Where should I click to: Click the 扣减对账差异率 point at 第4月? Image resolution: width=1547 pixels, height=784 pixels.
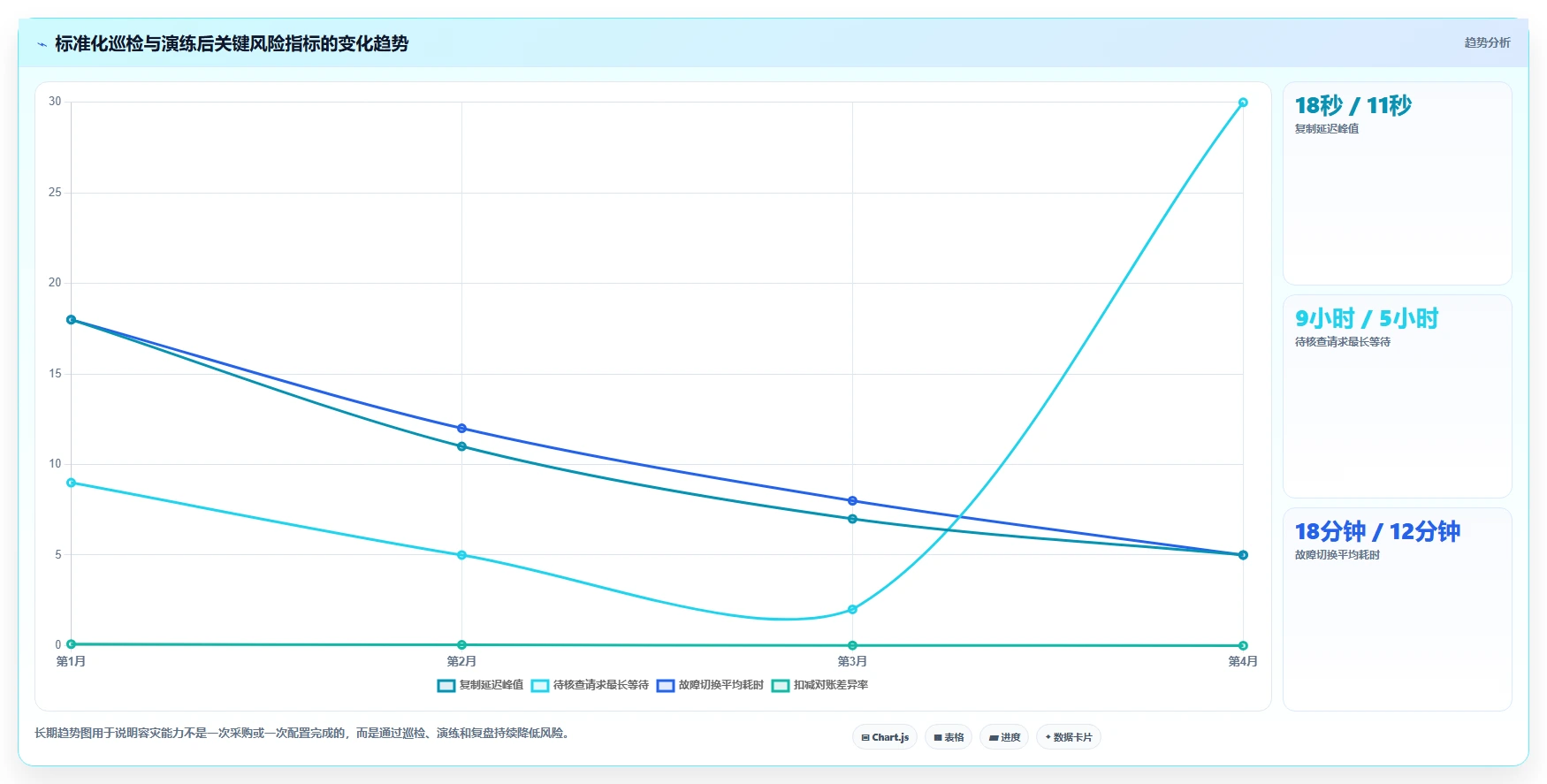1243,645
